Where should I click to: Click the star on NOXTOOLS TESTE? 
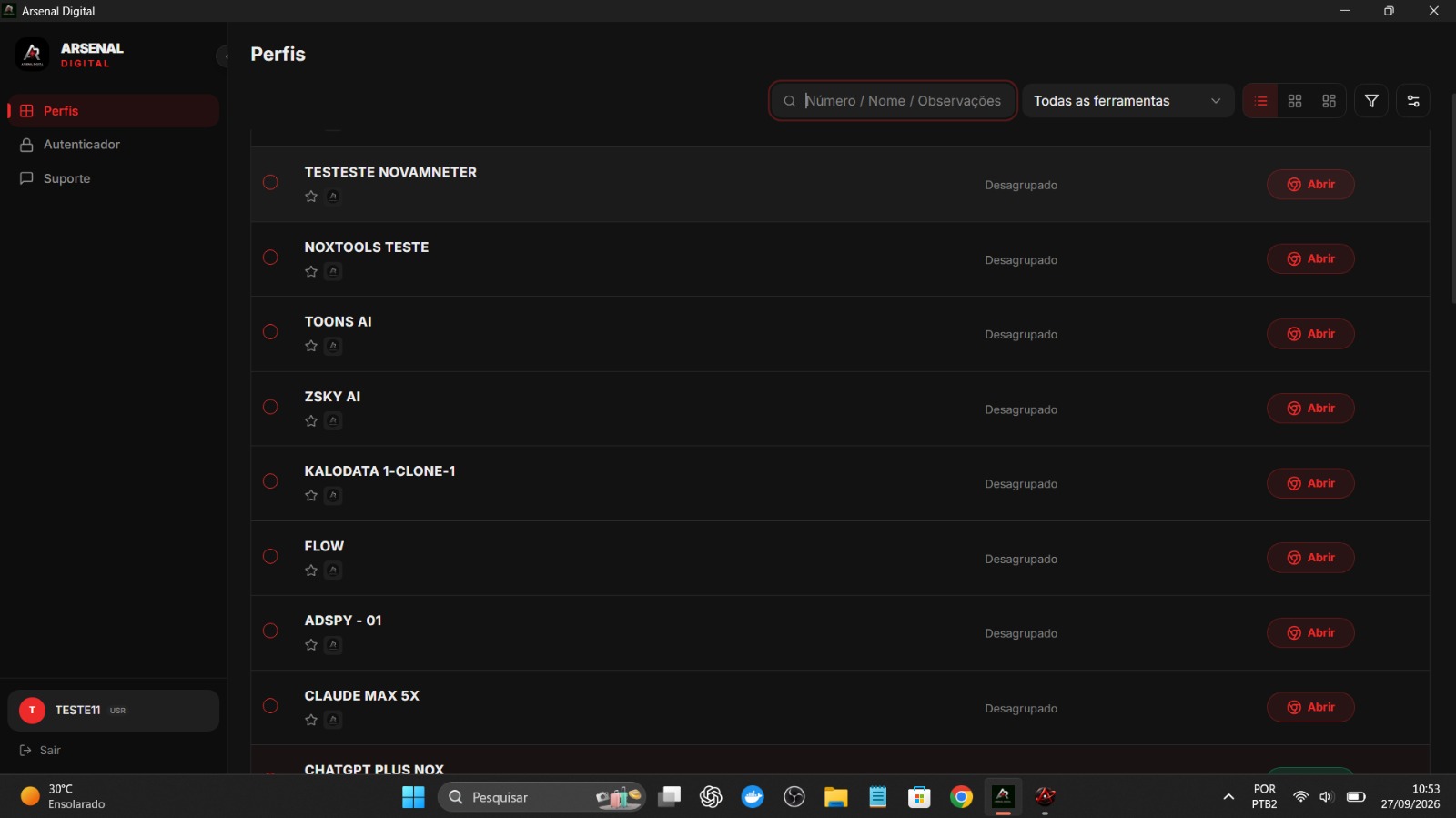pos(311,271)
